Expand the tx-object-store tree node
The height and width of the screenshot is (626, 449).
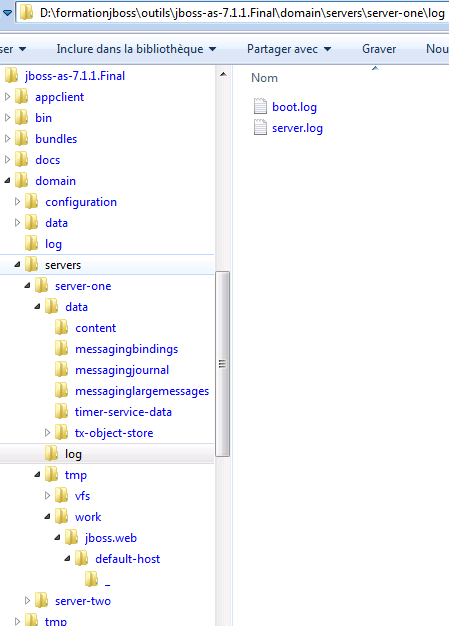47,432
